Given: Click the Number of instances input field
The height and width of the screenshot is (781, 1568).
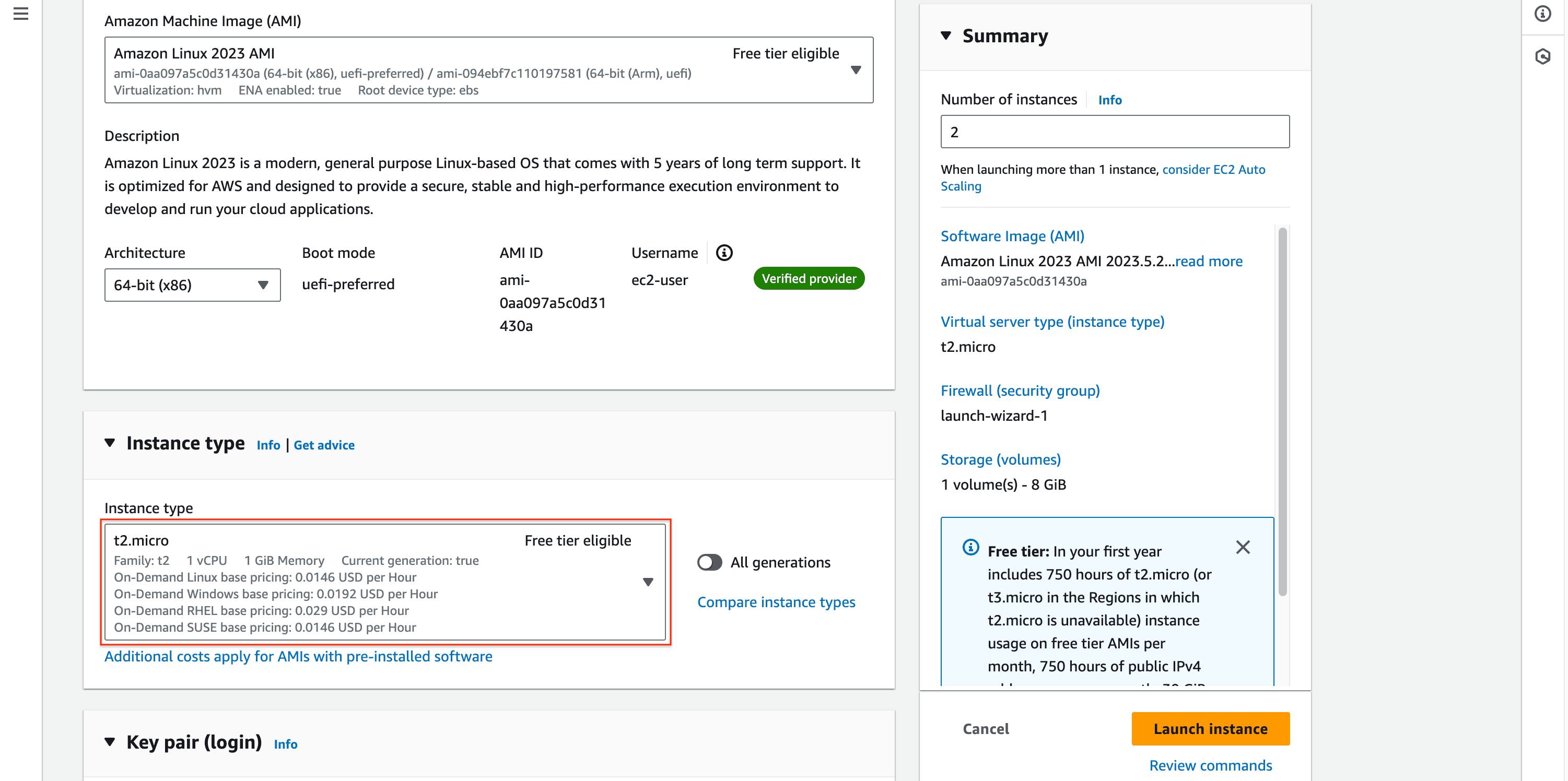Looking at the screenshot, I should point(1114,132).
